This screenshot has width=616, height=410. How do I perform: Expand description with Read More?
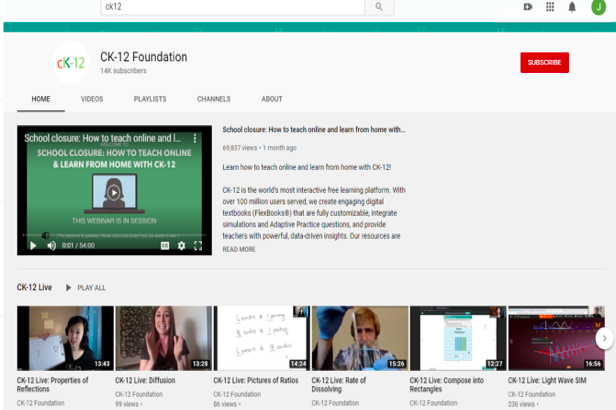coord(239,249)
